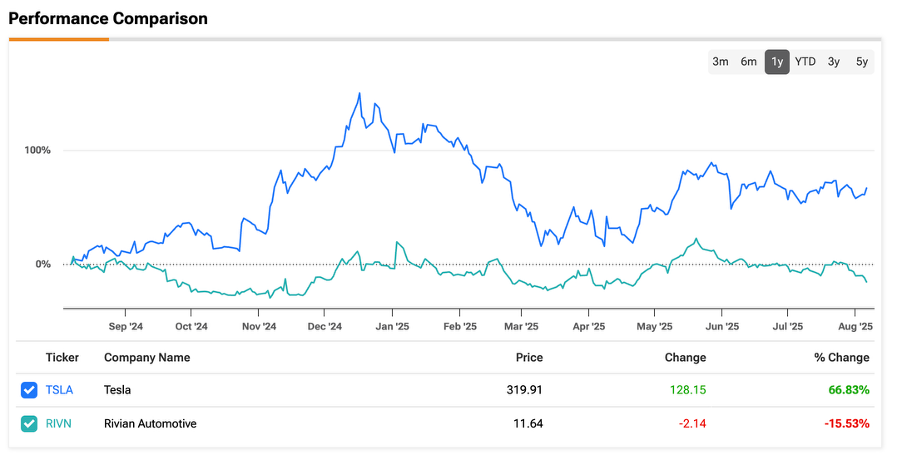Screen dimensions: 902x460
Task: Select the 3m time range tab
Action: click(x=720, y=62)
